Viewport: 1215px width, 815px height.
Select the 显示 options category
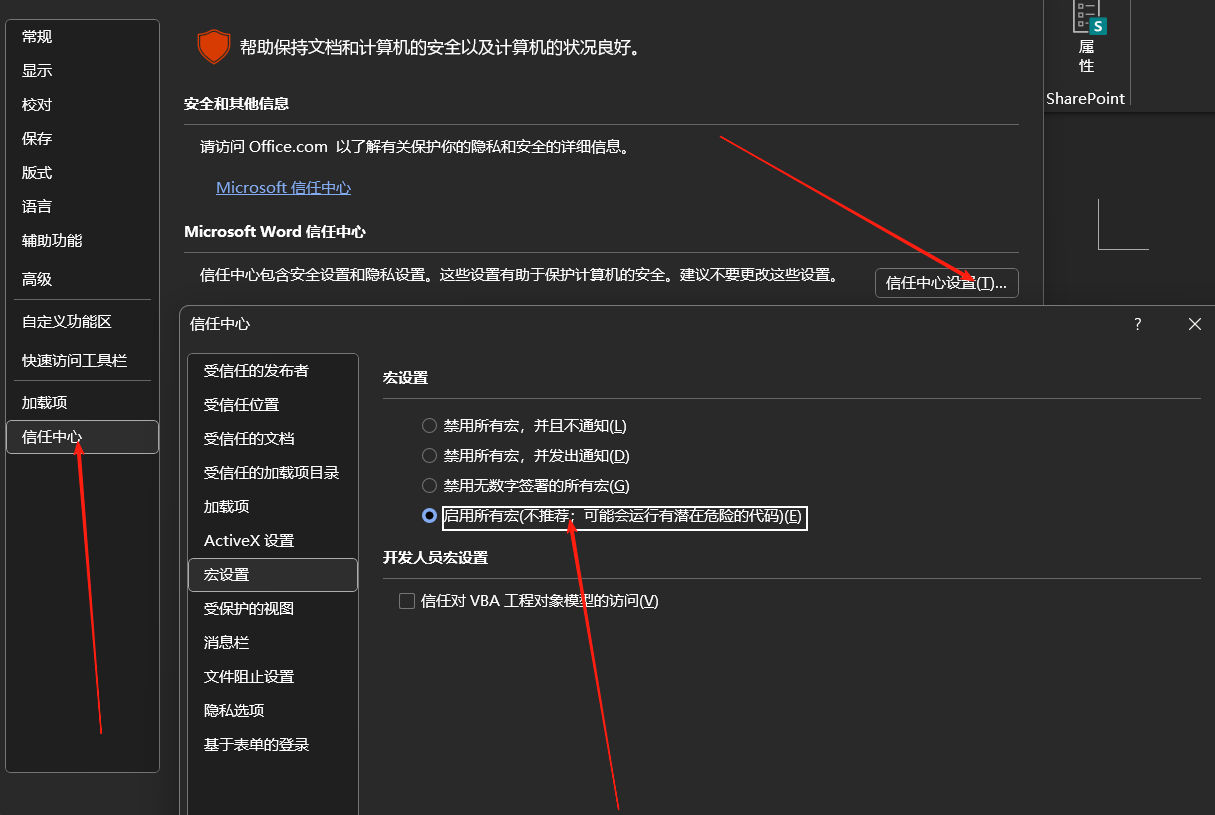point(82,71)
